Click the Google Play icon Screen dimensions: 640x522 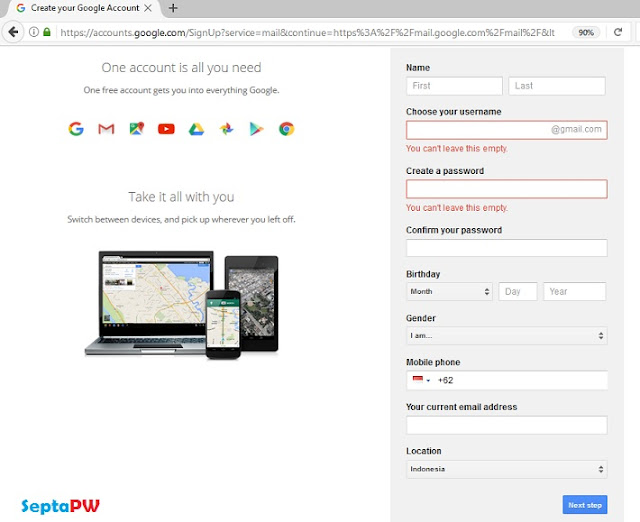[x=256, y=129]
